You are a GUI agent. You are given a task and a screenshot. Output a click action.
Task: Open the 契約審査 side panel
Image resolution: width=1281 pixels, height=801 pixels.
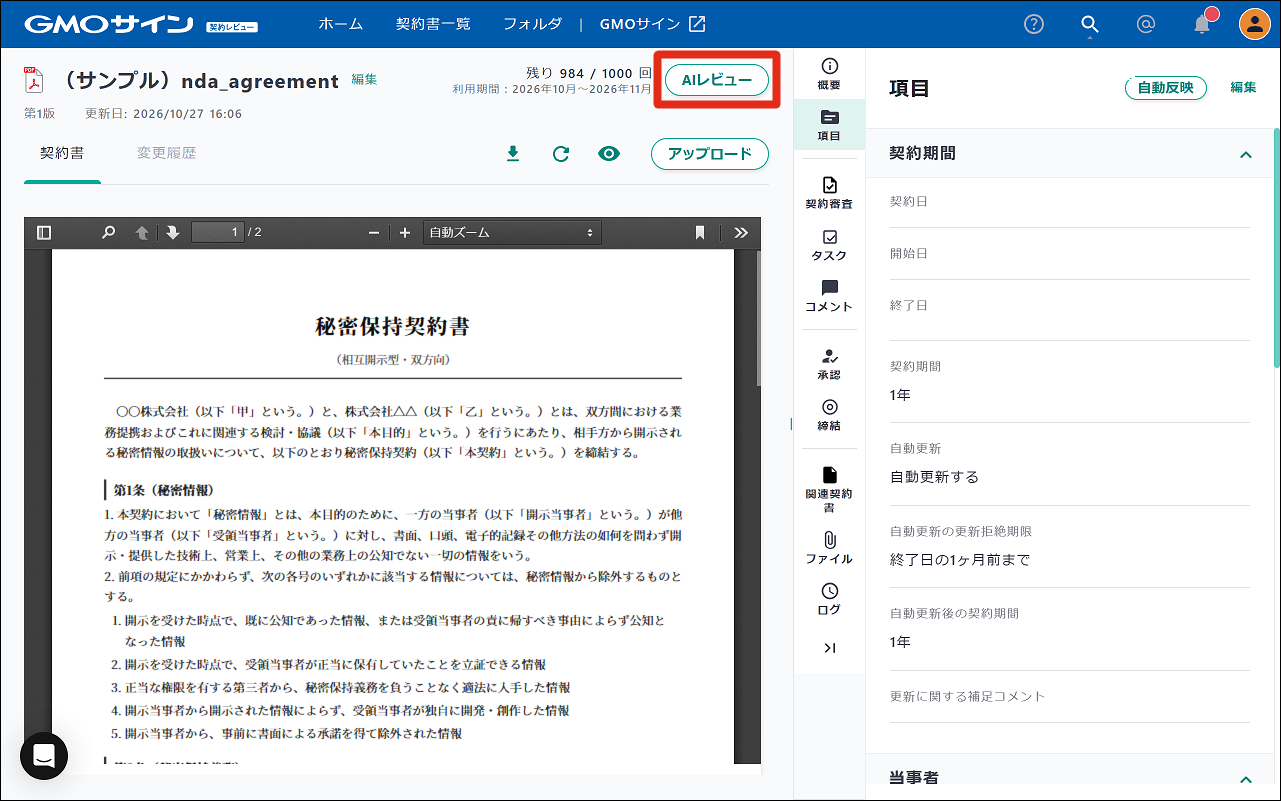(x=829, y=193)
